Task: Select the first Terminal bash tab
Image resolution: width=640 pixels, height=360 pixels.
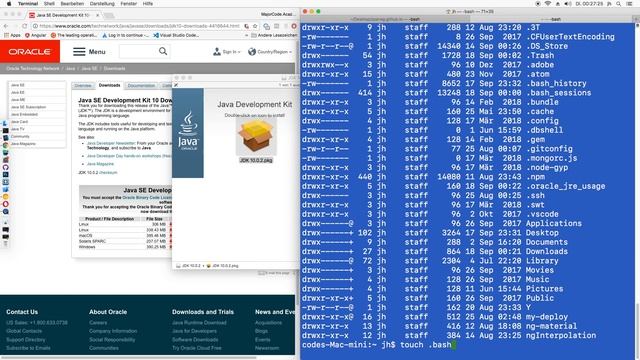Action: click(386, 19)
